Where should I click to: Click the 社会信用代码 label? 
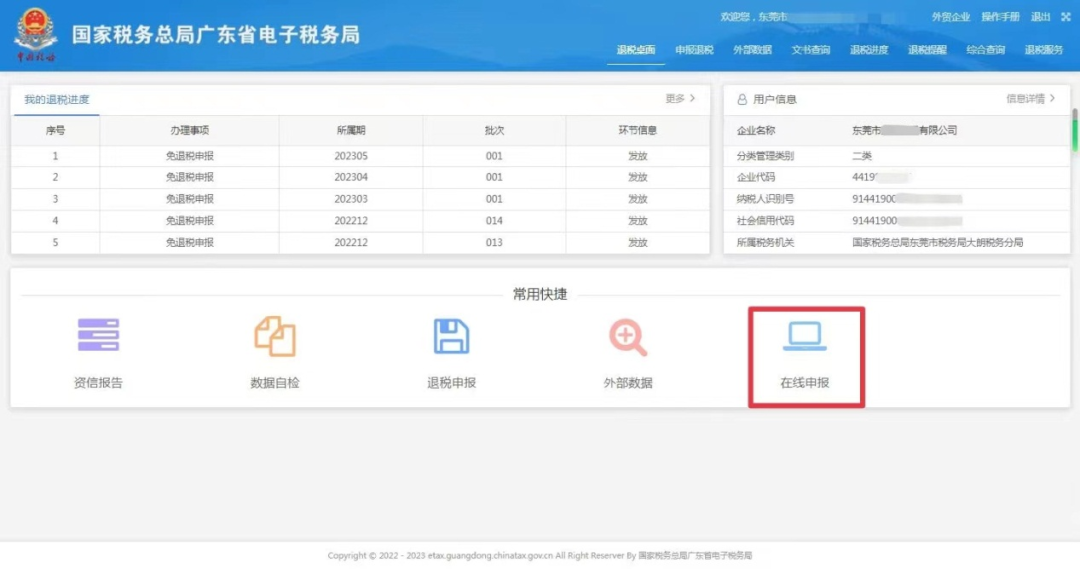pos(765,220)
